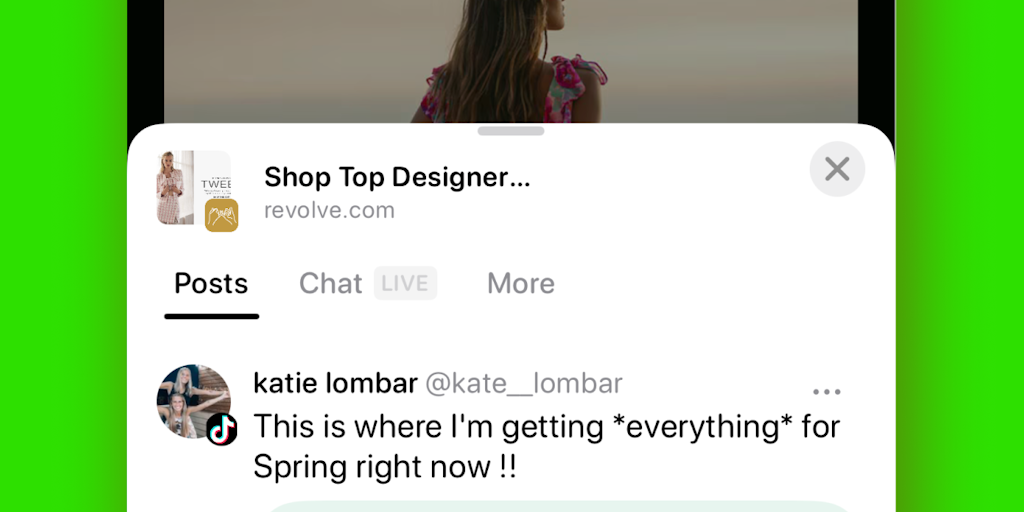Open the Chat tab

click(330, 284)
